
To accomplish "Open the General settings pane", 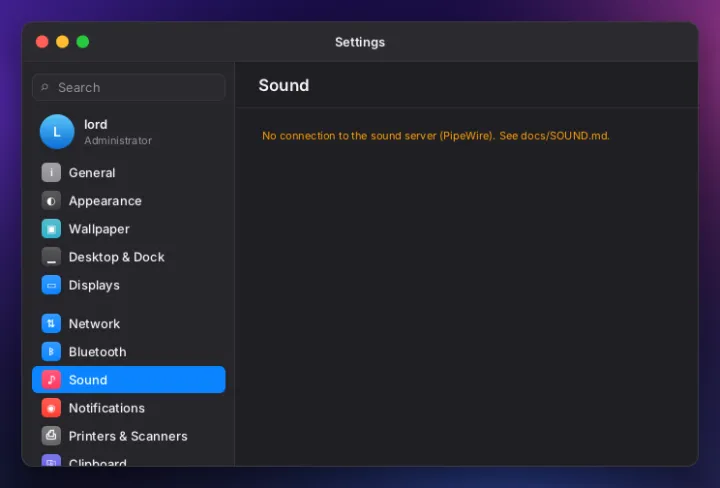I will point(129,173).
